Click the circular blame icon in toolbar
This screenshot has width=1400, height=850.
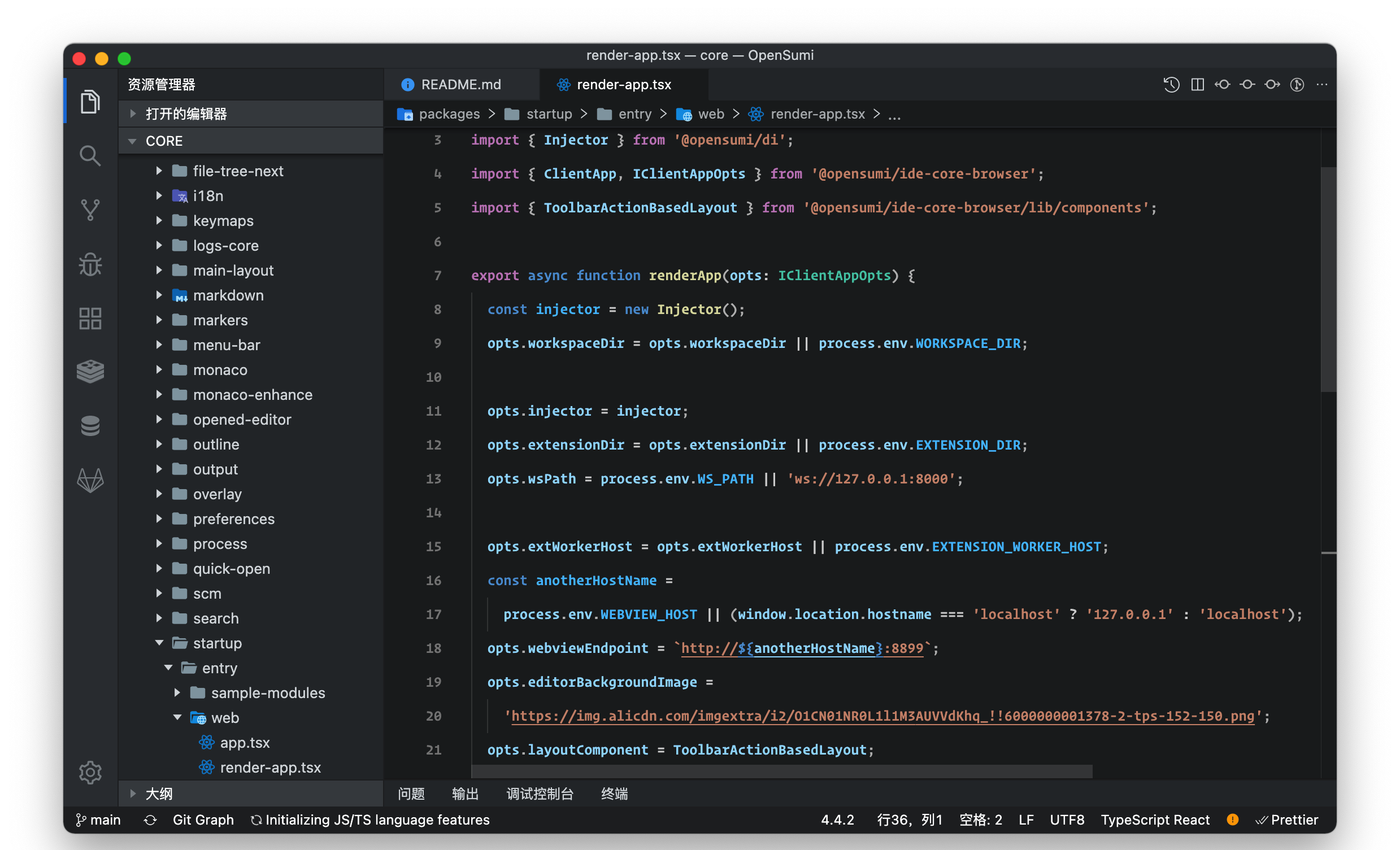pyautogui.click(x=1297, y=85)
